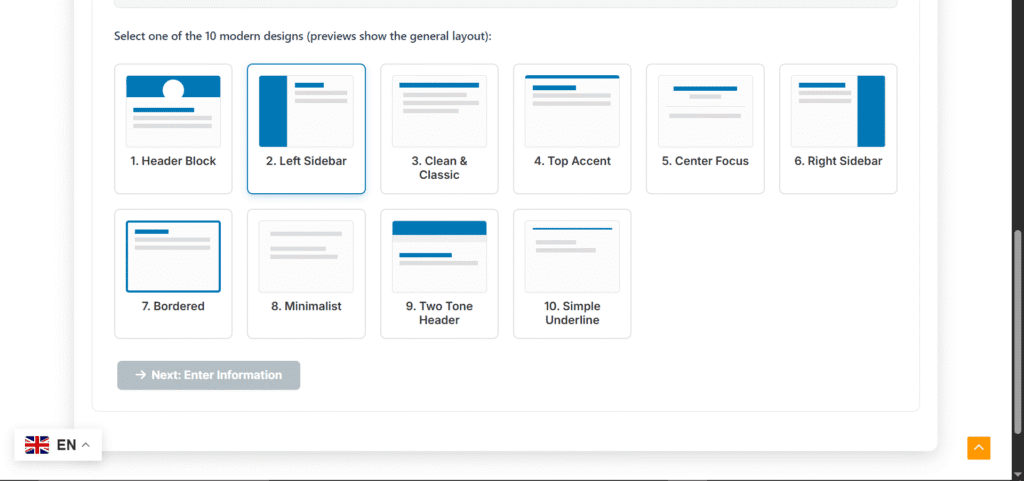
Task: Click the "5. Center Focus" label text
Action: pos(705,161)
